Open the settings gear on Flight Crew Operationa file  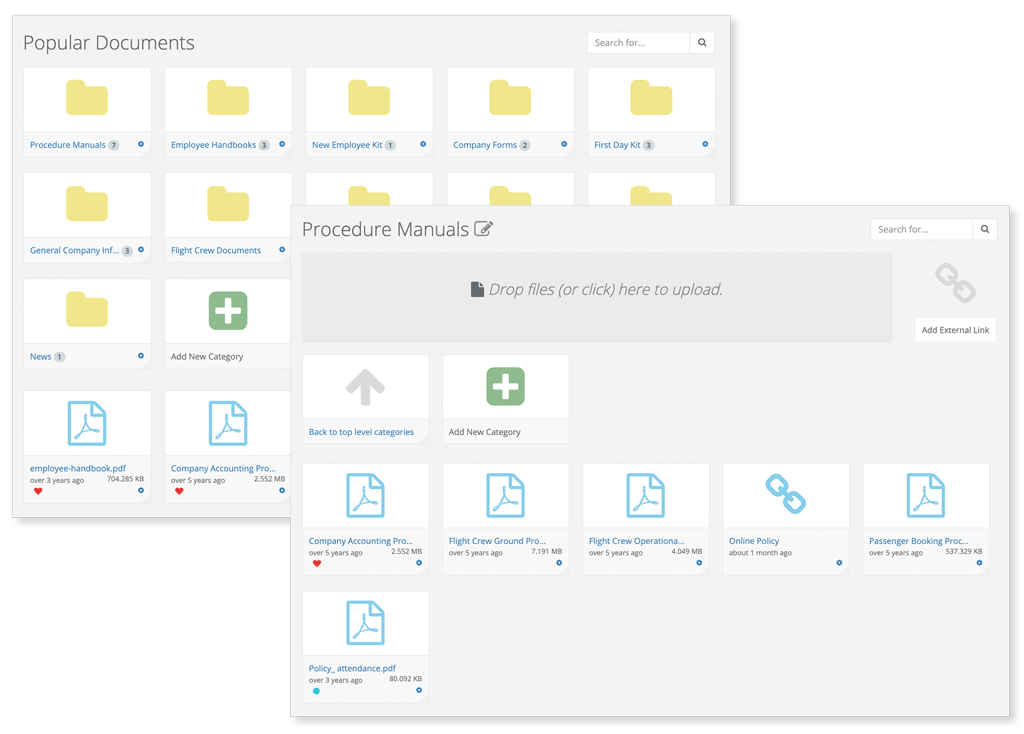(x=699, y=565)
